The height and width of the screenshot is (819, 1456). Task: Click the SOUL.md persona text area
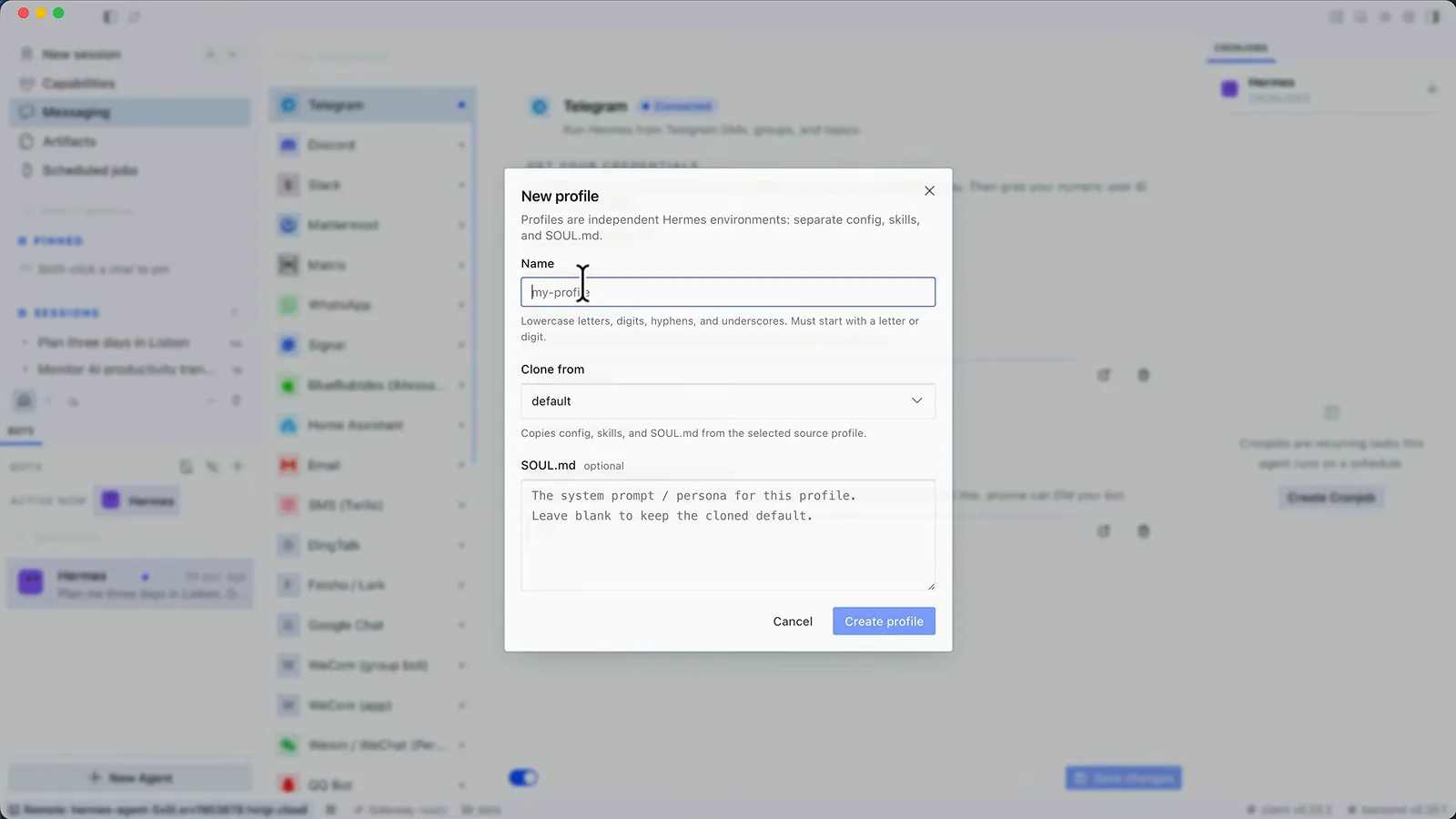(728, 535)
